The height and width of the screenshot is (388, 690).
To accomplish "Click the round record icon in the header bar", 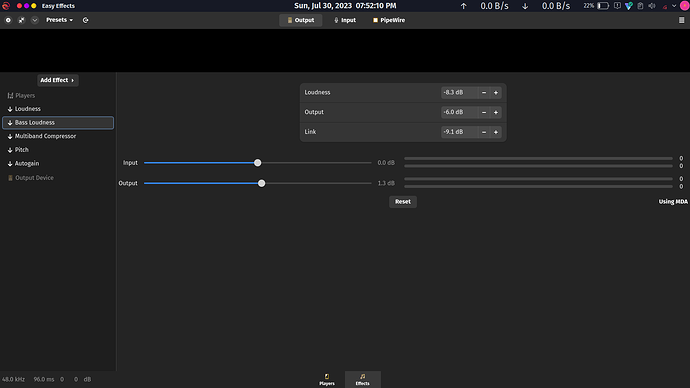I will [x=8, y=20].
